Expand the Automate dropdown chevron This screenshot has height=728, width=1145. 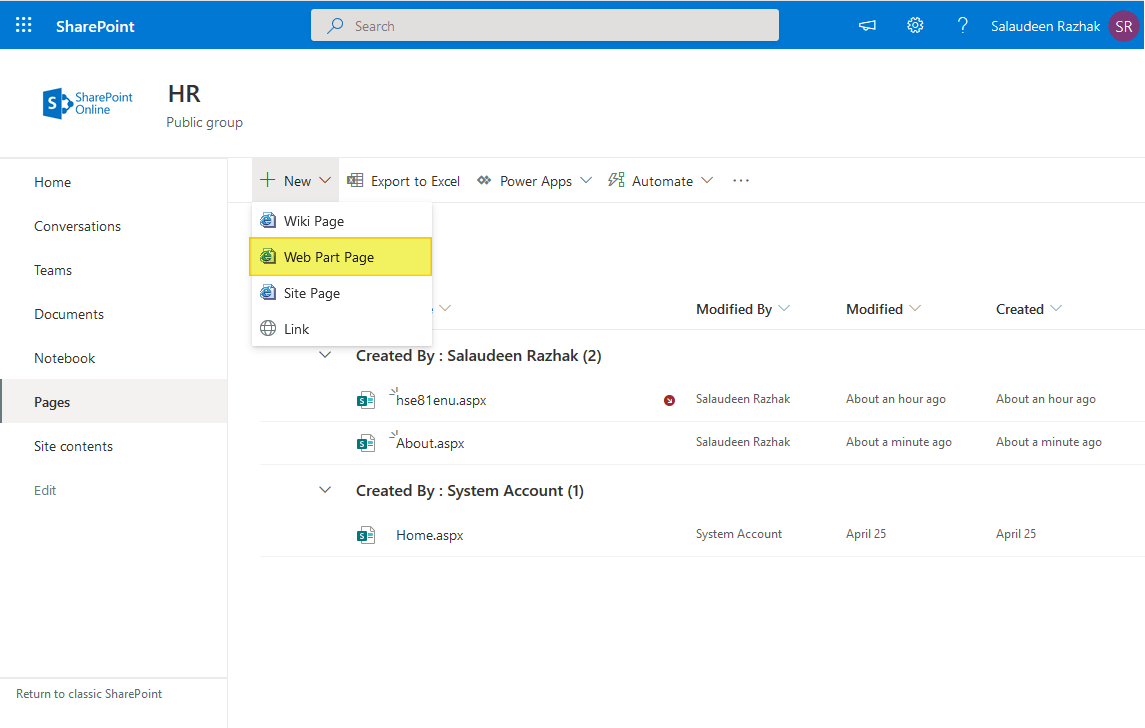(709, 181)
